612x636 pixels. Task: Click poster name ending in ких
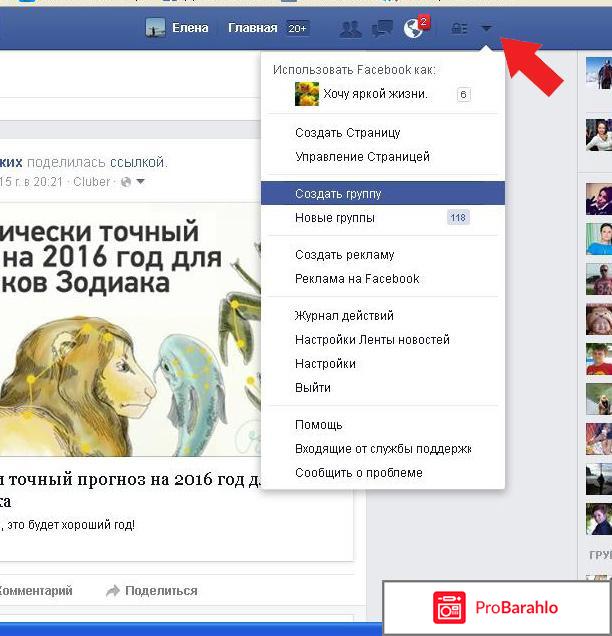[11, 163]
